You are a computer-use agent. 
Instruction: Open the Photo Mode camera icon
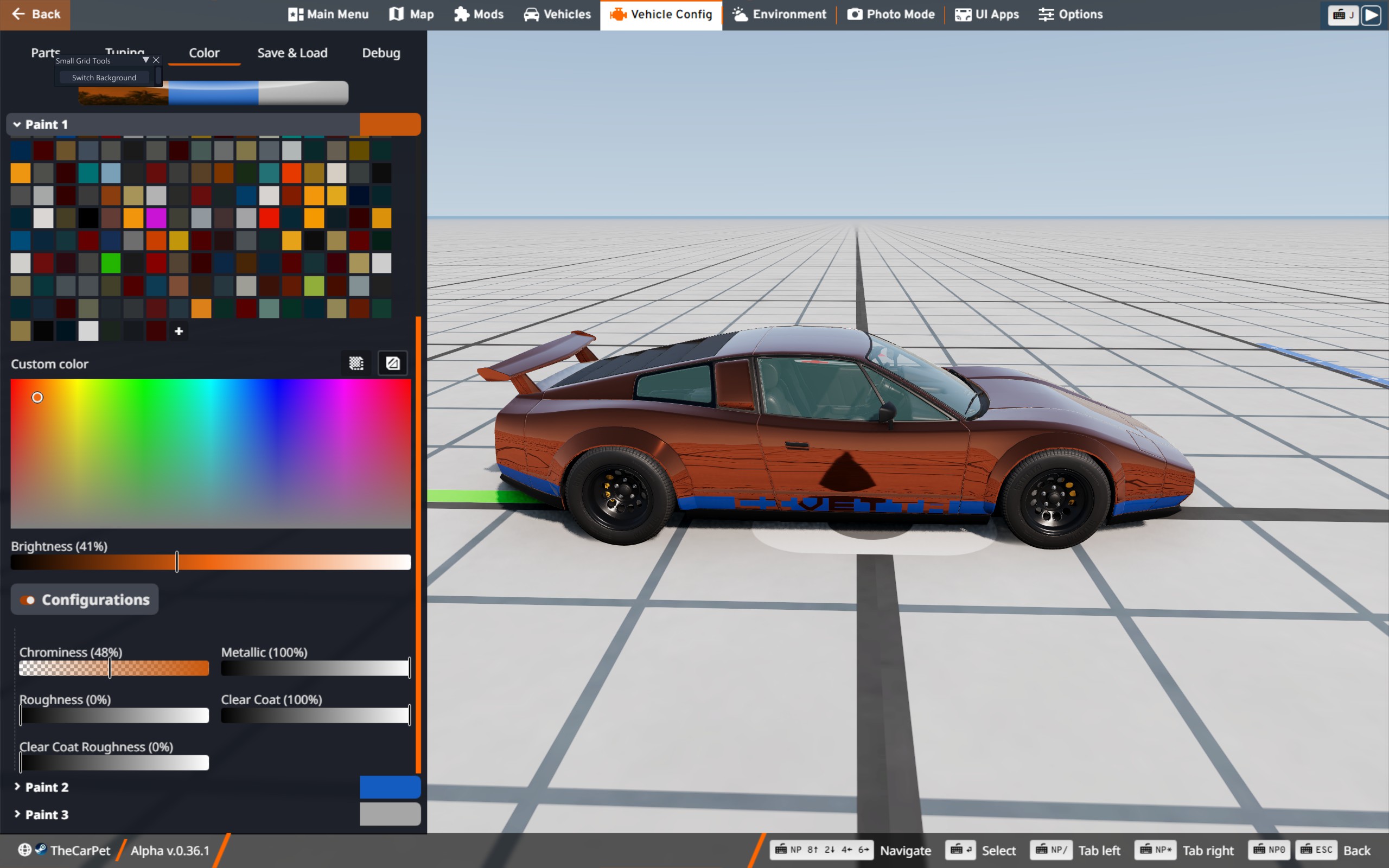pyautogui.click(x=854, y=14)
